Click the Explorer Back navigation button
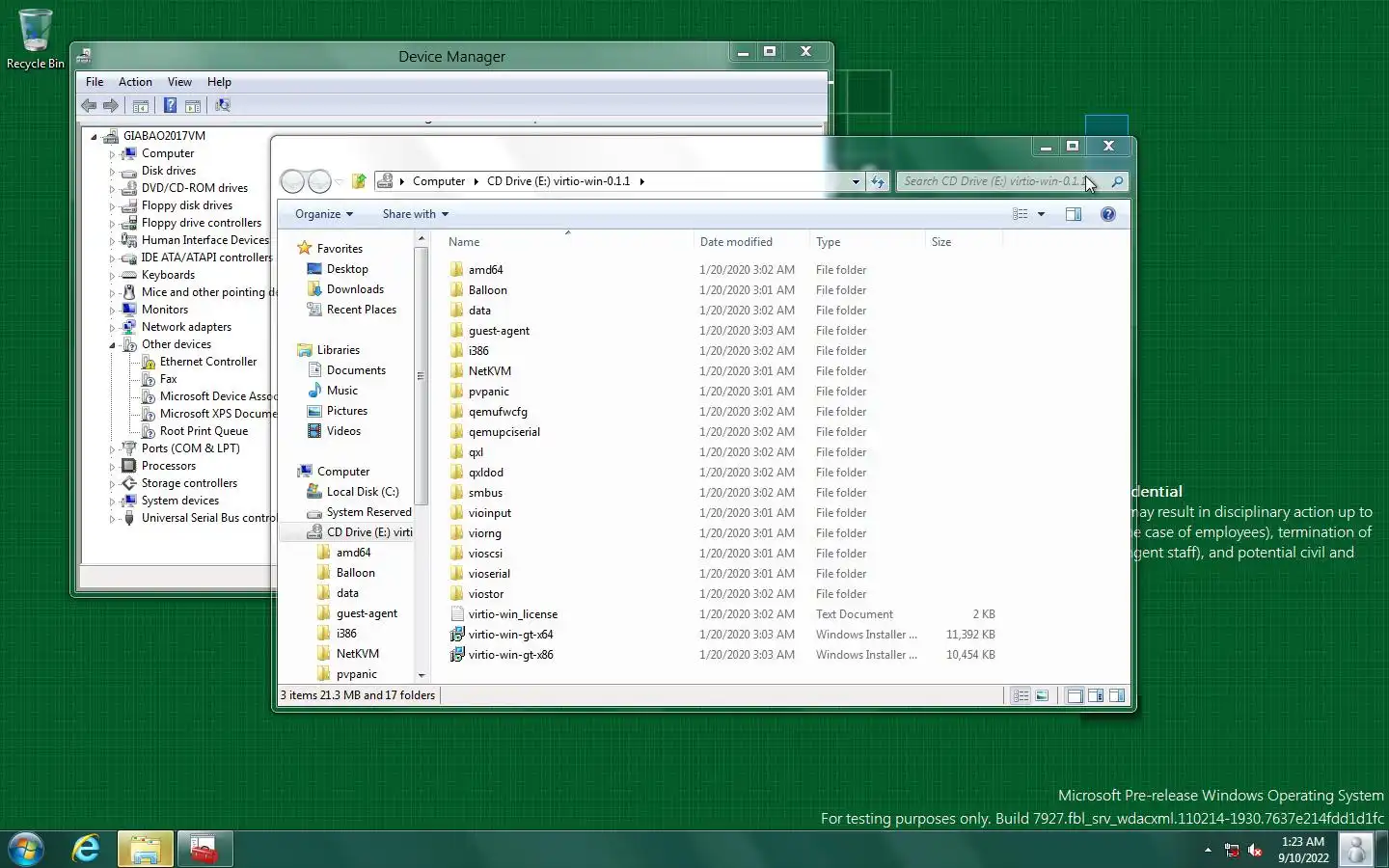 (292, 181)
